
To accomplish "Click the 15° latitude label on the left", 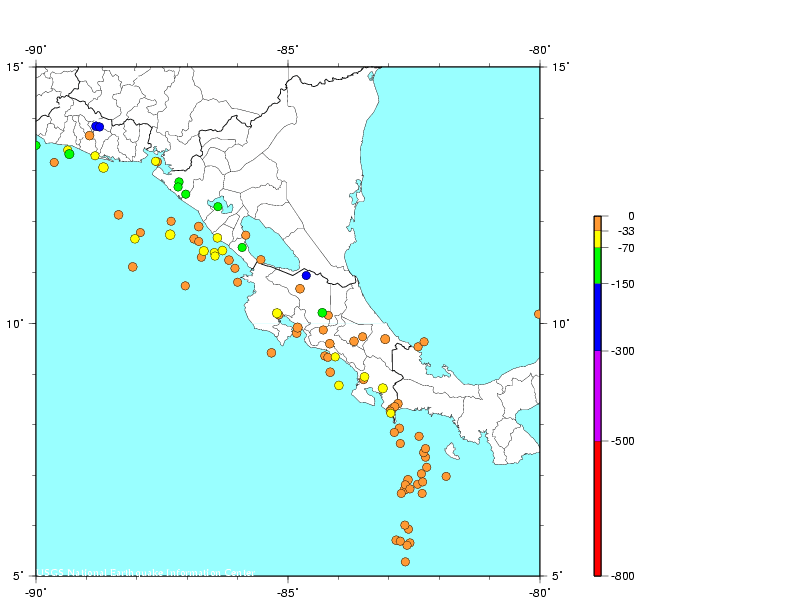I will pos(15,67).
